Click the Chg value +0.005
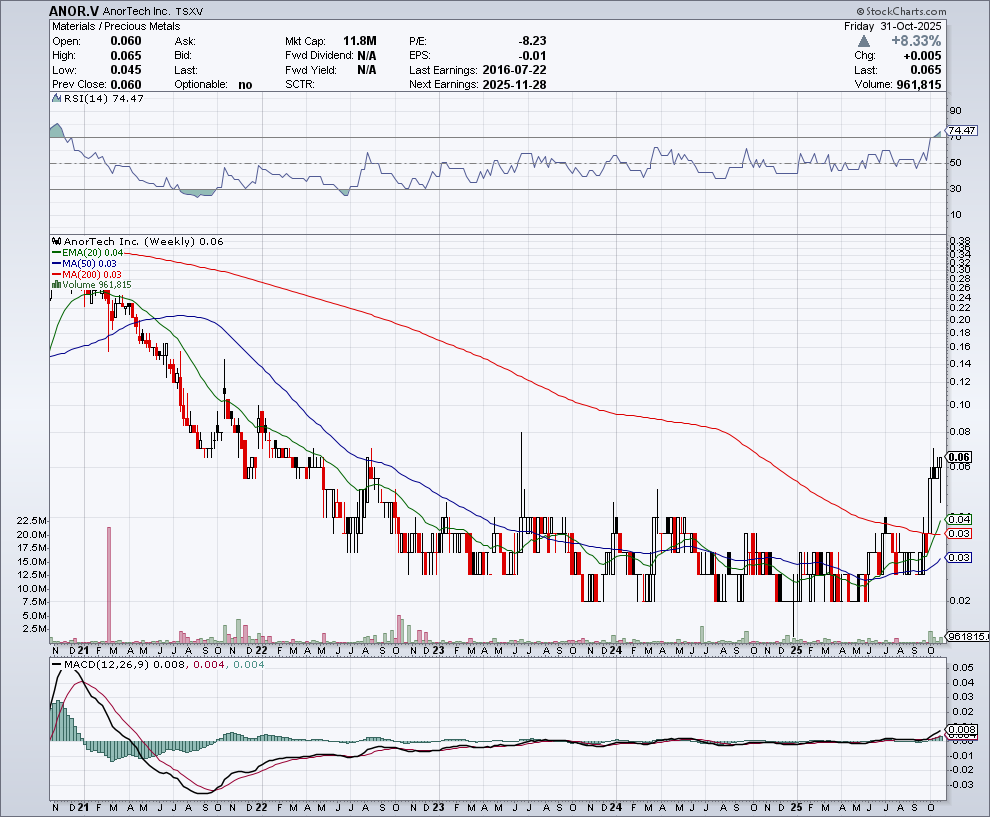 point(922,56)
